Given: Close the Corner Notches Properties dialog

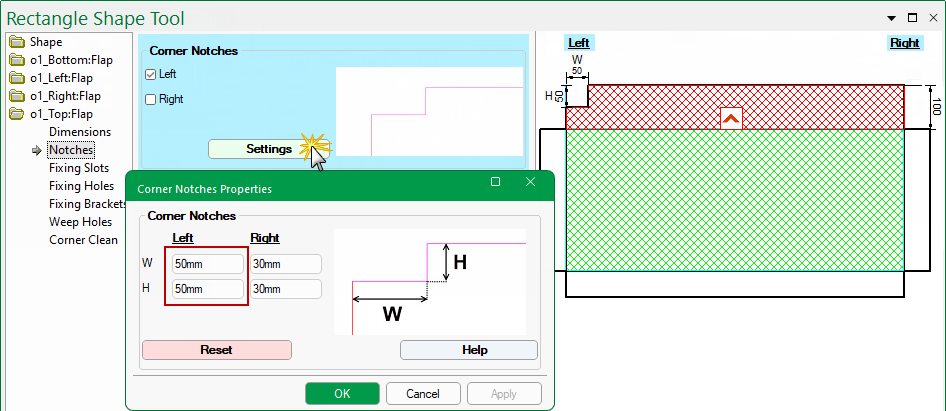Looking at the screenshot, I should [x=531, y=182].
